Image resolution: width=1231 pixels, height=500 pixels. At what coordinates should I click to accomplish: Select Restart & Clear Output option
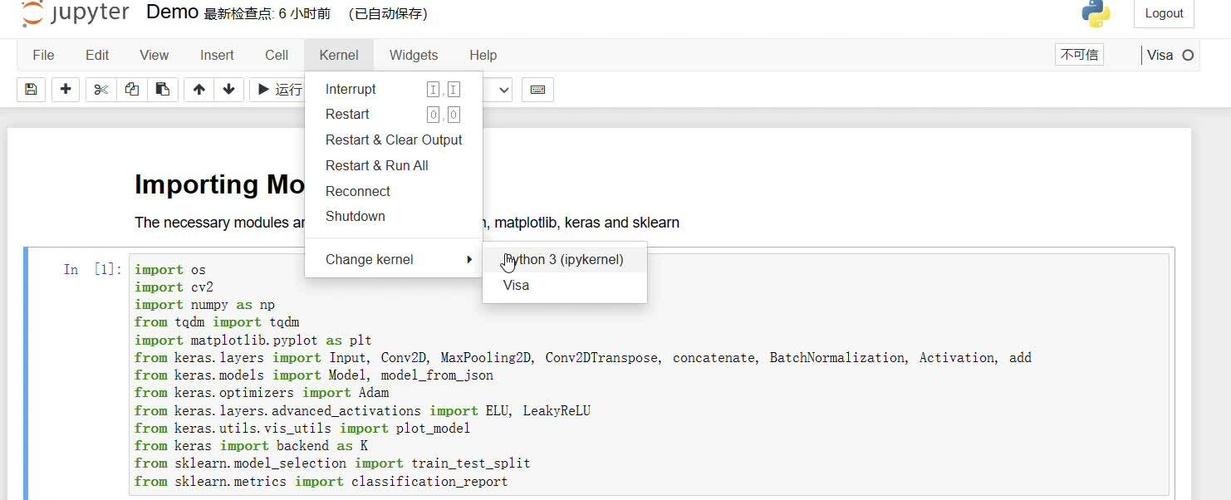pos(393,140)
